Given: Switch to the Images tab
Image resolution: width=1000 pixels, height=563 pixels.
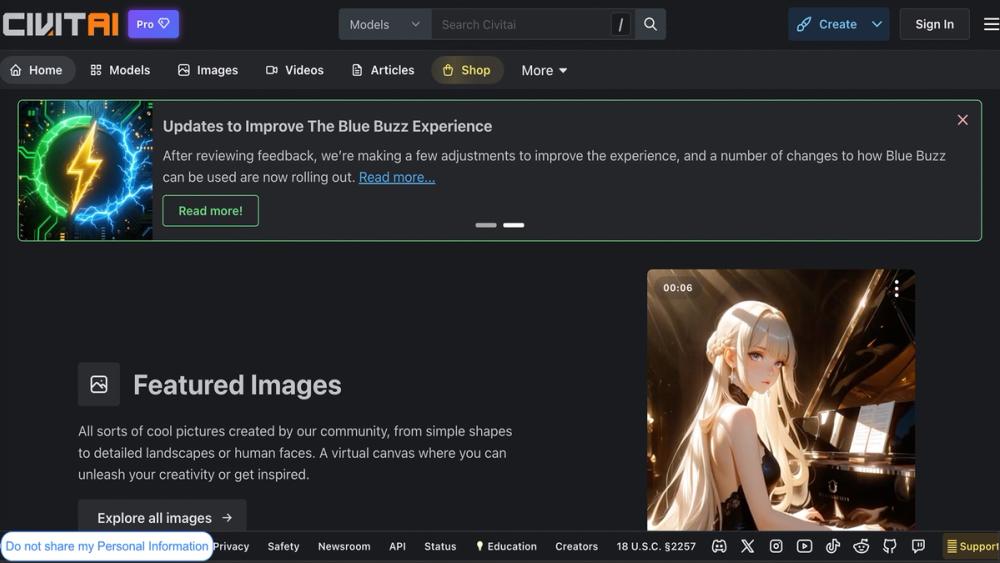Looking at the screenshot, I should (208, 70).
